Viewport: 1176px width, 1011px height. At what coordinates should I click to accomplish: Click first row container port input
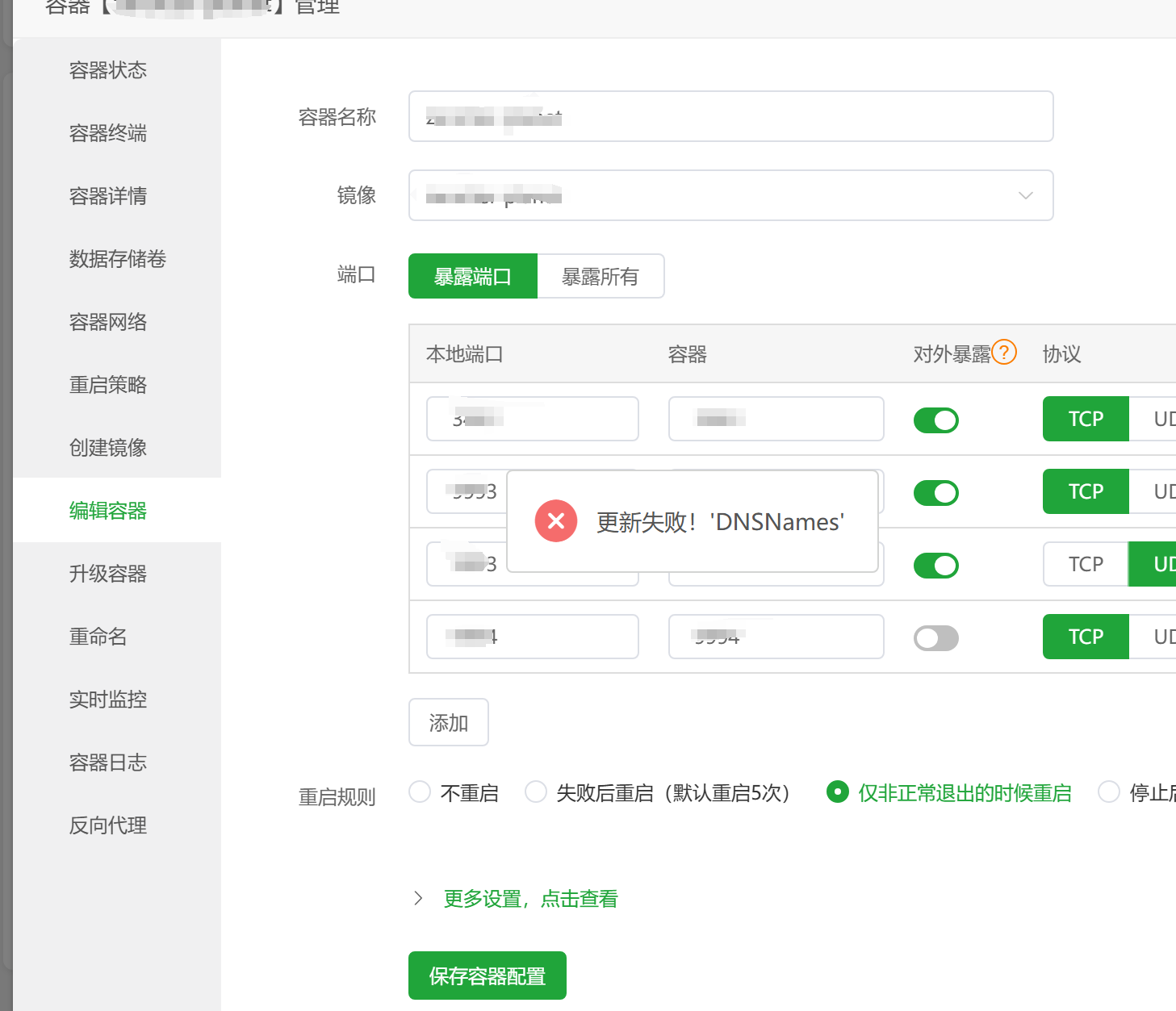coord(776,419)
